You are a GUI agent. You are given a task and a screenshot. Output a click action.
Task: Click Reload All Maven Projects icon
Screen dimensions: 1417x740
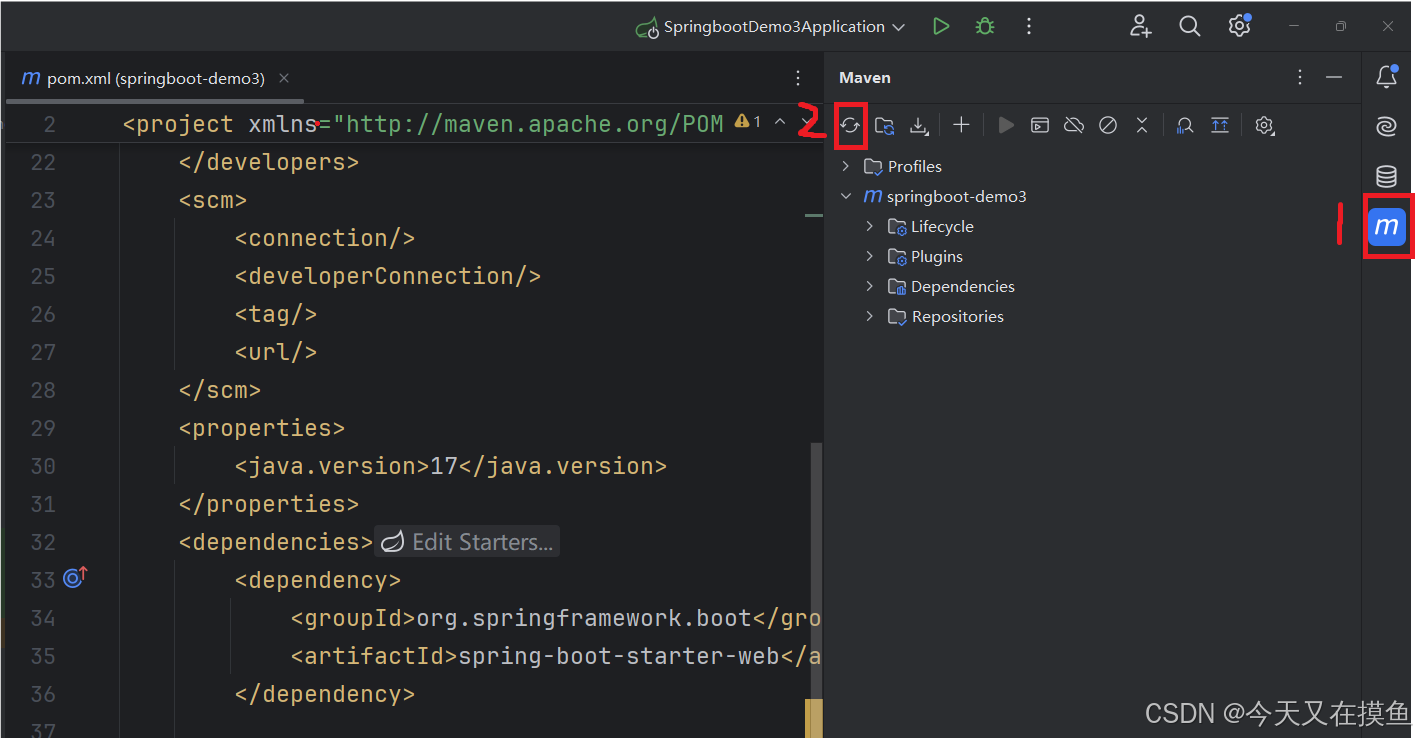tap(850, 125)
